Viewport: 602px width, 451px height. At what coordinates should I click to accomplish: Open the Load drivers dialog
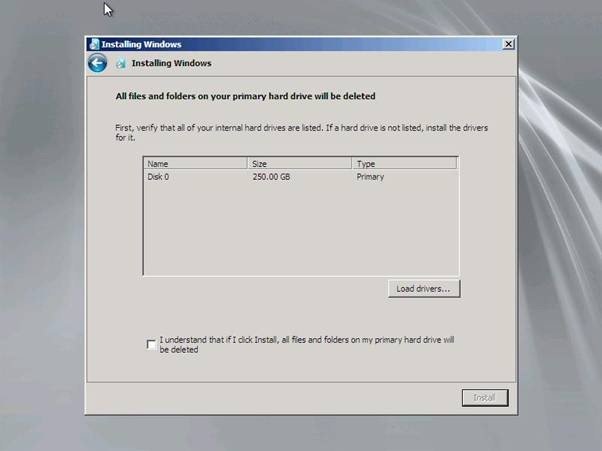click(x=423, y=289)
